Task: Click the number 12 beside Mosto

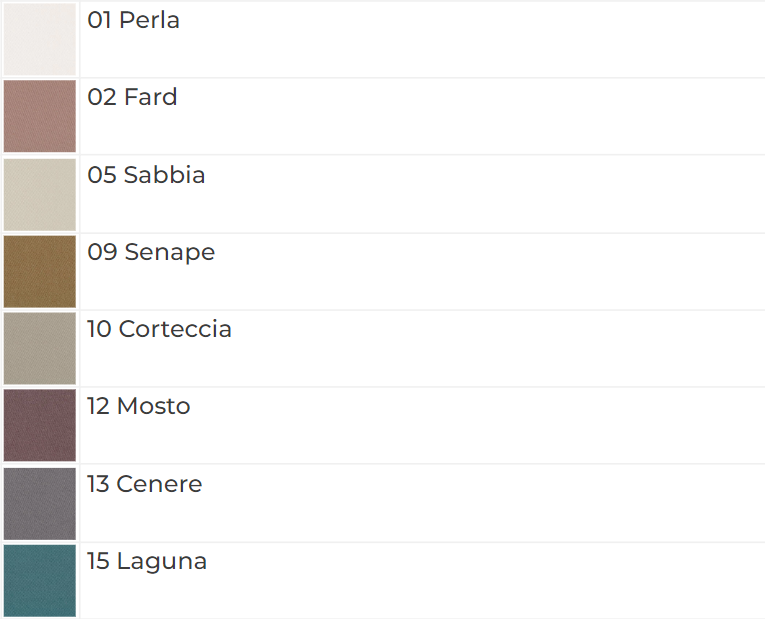Action: pos(98,406)
